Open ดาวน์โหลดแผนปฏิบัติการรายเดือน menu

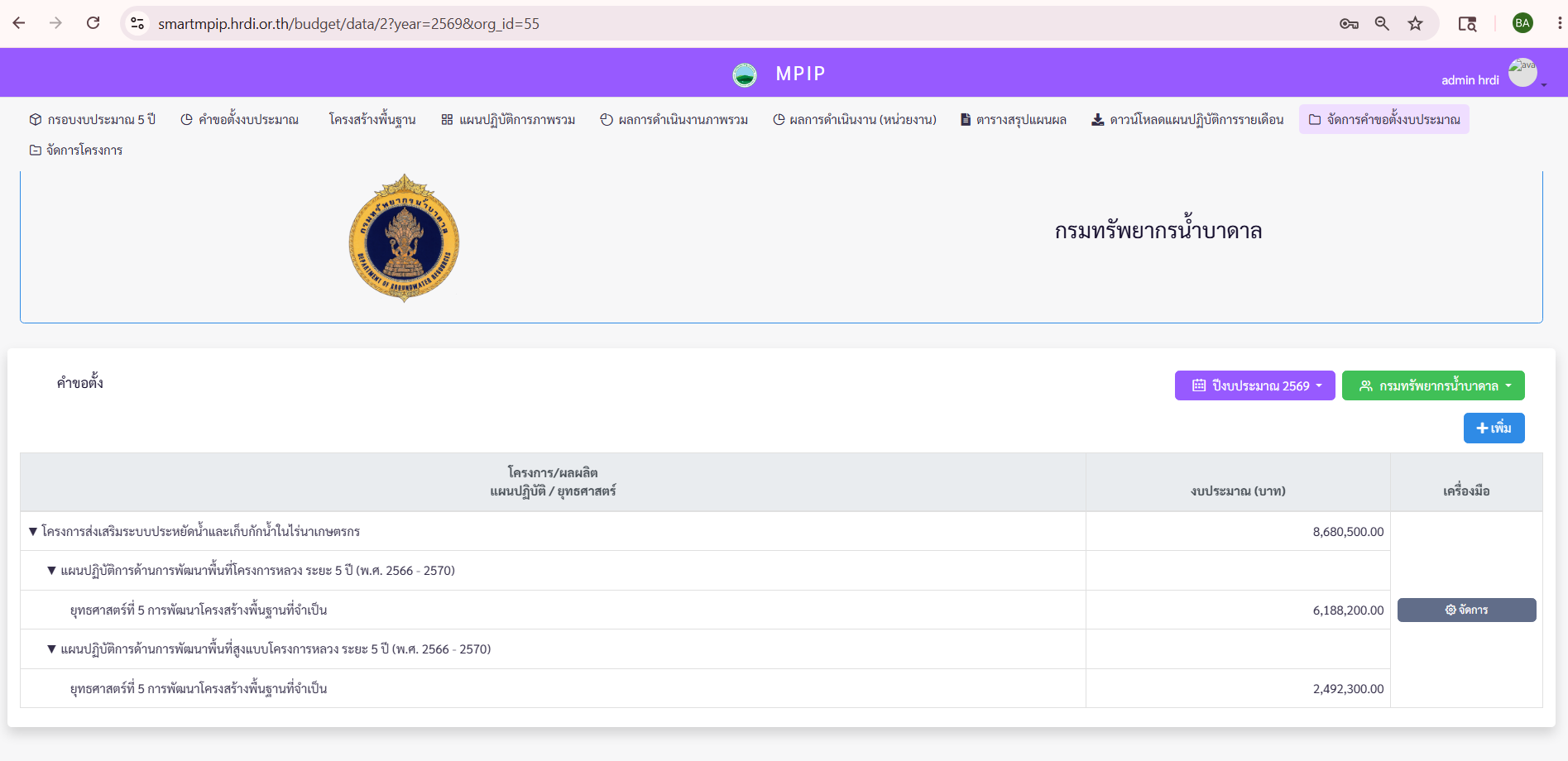(x=1187, y=119)
